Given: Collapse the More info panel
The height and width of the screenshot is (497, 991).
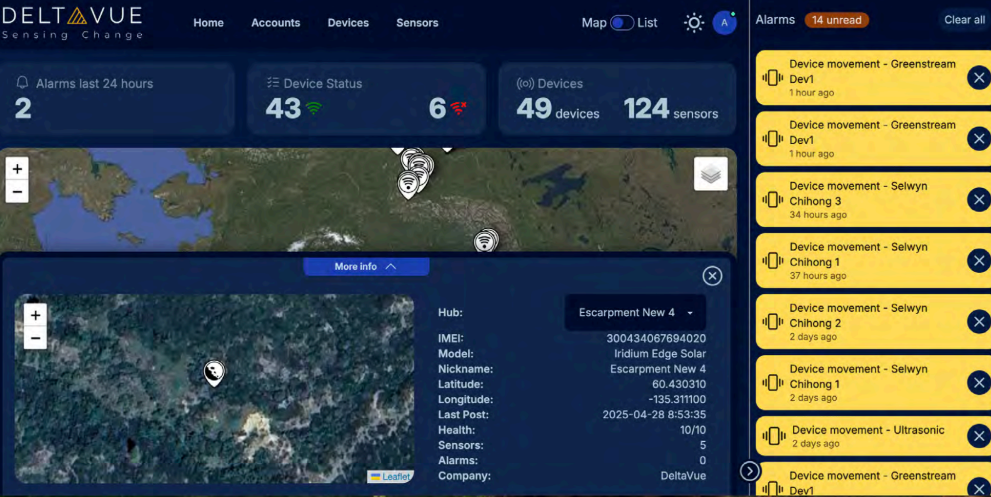Looking at the screenshot, I should click(366, 267).
